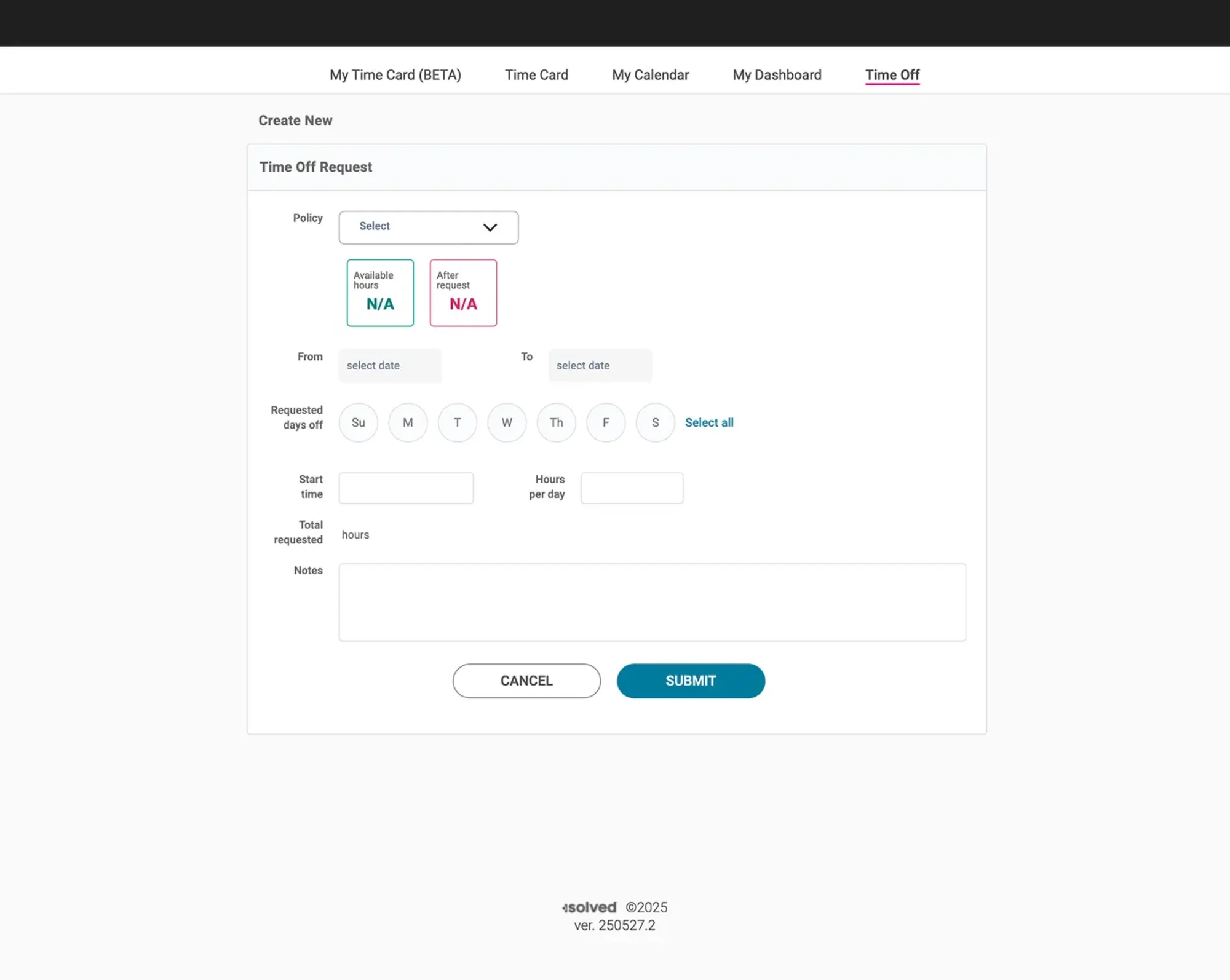Click the Time Off navigation item
The image size is (1230, 980).
[x=892, y=74]
